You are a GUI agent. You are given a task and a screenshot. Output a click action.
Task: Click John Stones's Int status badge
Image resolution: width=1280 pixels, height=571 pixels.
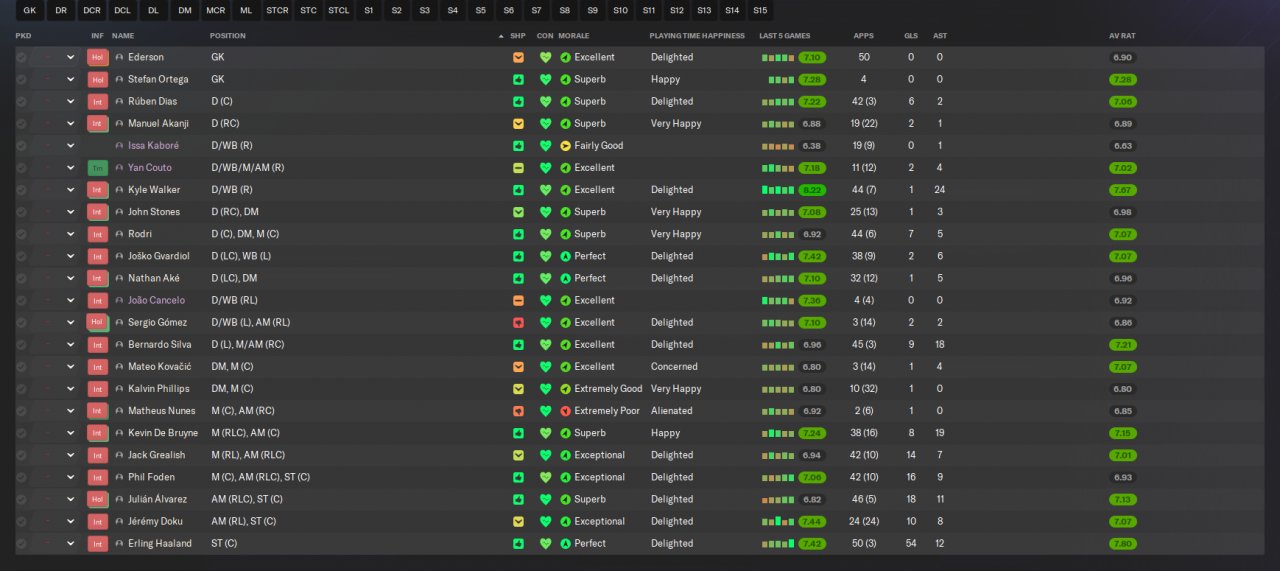pyautogui.click(x=97, y=212)
